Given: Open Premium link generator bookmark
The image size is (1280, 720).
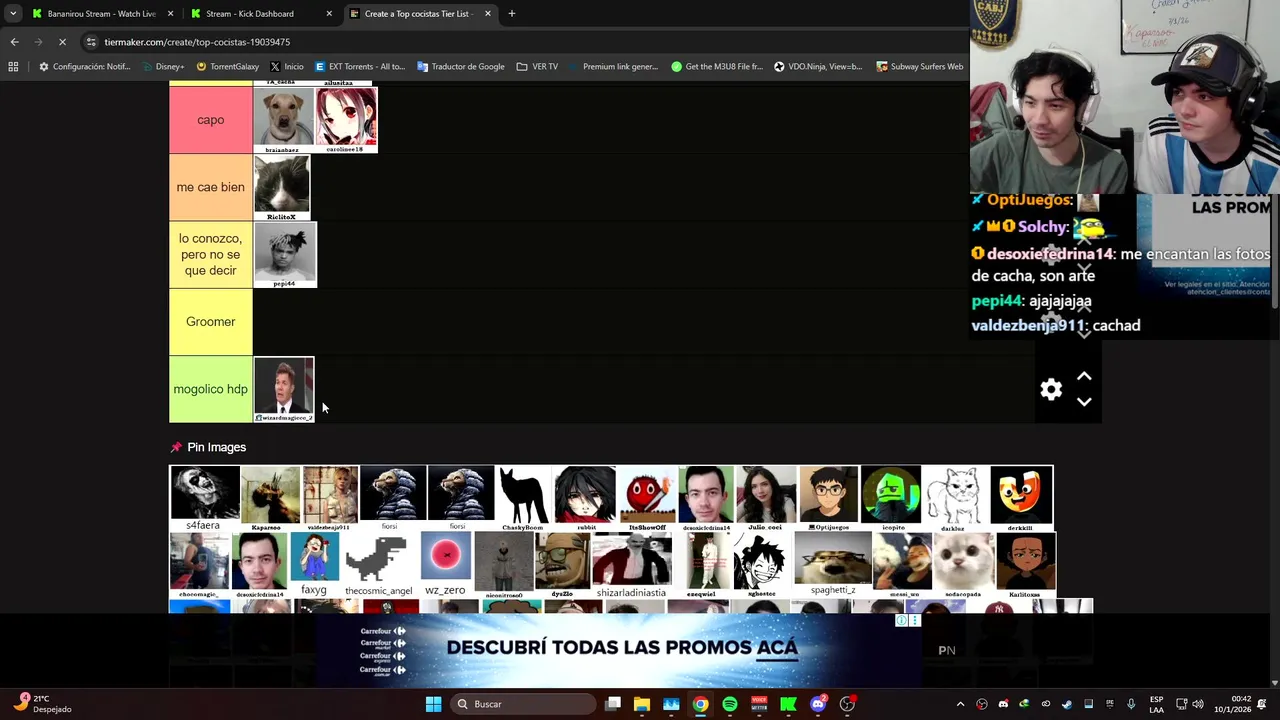Looking at the screenshot, I should 613,67.
